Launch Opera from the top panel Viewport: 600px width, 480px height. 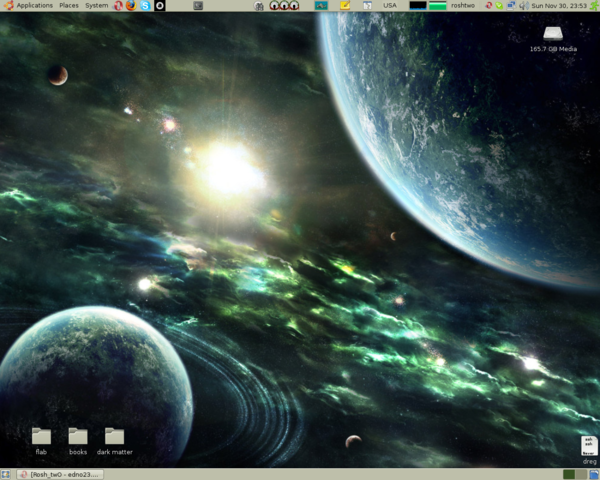point(119,6)
